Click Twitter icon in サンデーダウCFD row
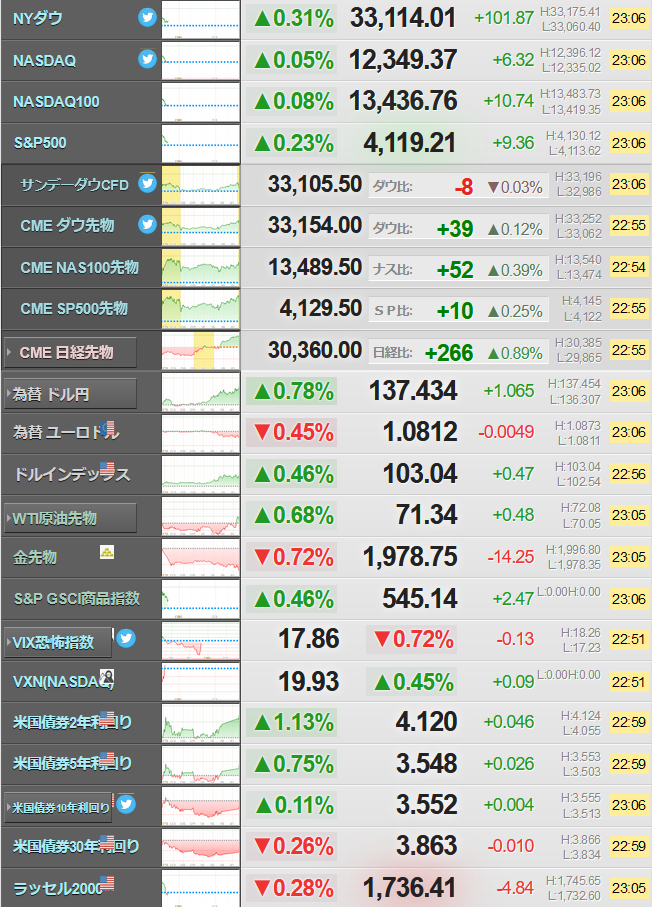 pos(148,183)
